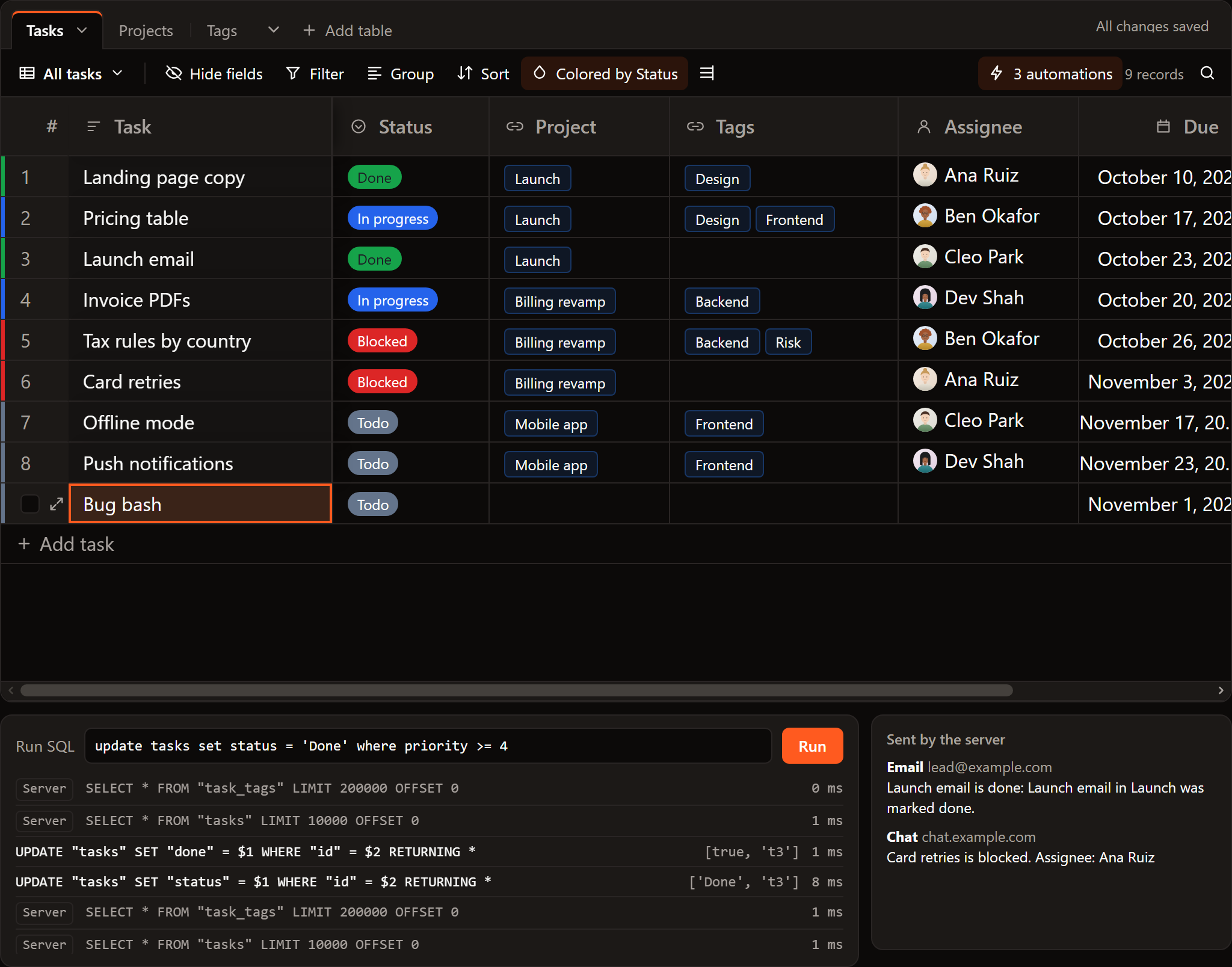Click the orange Run button

pos(812,746)
